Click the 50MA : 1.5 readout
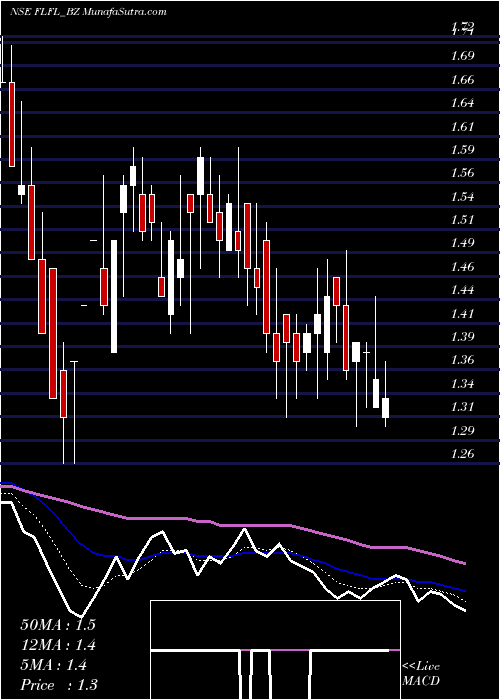The image size is (500, 700). [x=58, y=625]
